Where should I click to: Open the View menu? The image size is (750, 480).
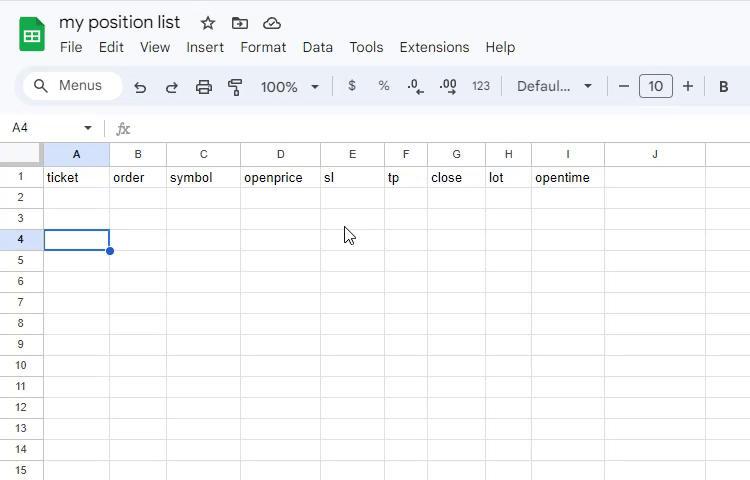154,47
